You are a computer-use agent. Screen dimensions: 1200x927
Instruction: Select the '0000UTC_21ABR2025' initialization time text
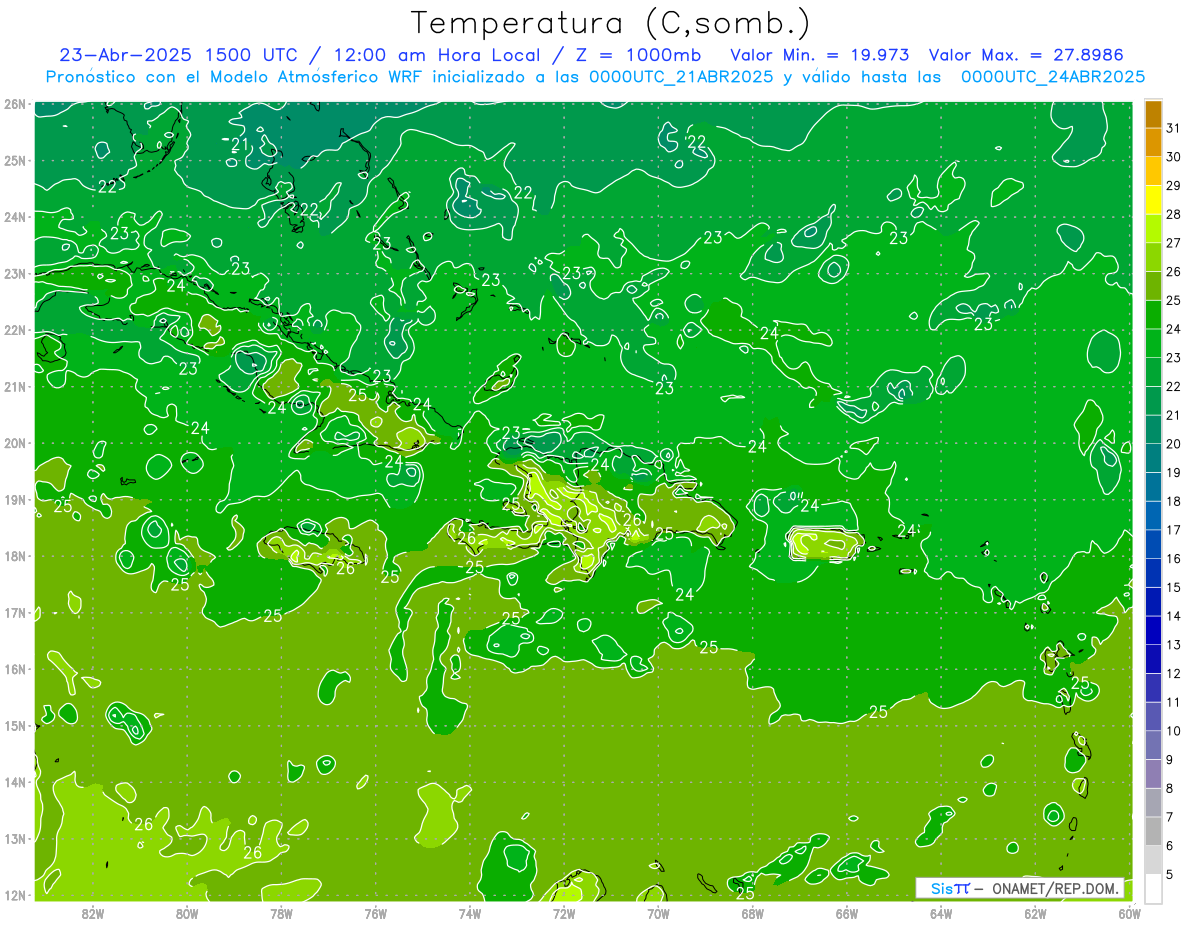coord(681,77)
